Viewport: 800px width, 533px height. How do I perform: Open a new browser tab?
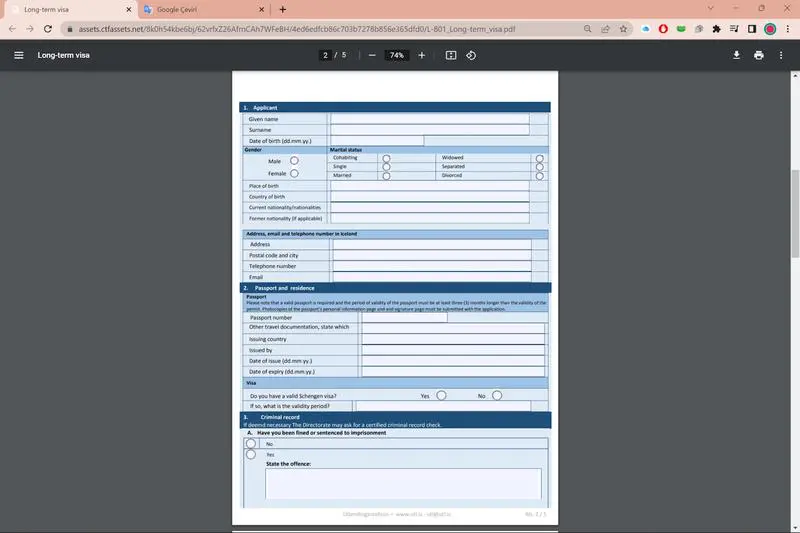click(283, 9)
